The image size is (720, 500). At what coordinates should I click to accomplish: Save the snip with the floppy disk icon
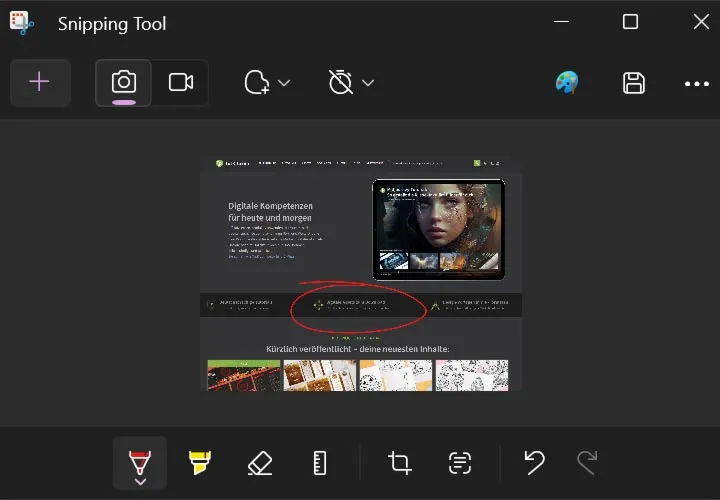click(634, 83)
